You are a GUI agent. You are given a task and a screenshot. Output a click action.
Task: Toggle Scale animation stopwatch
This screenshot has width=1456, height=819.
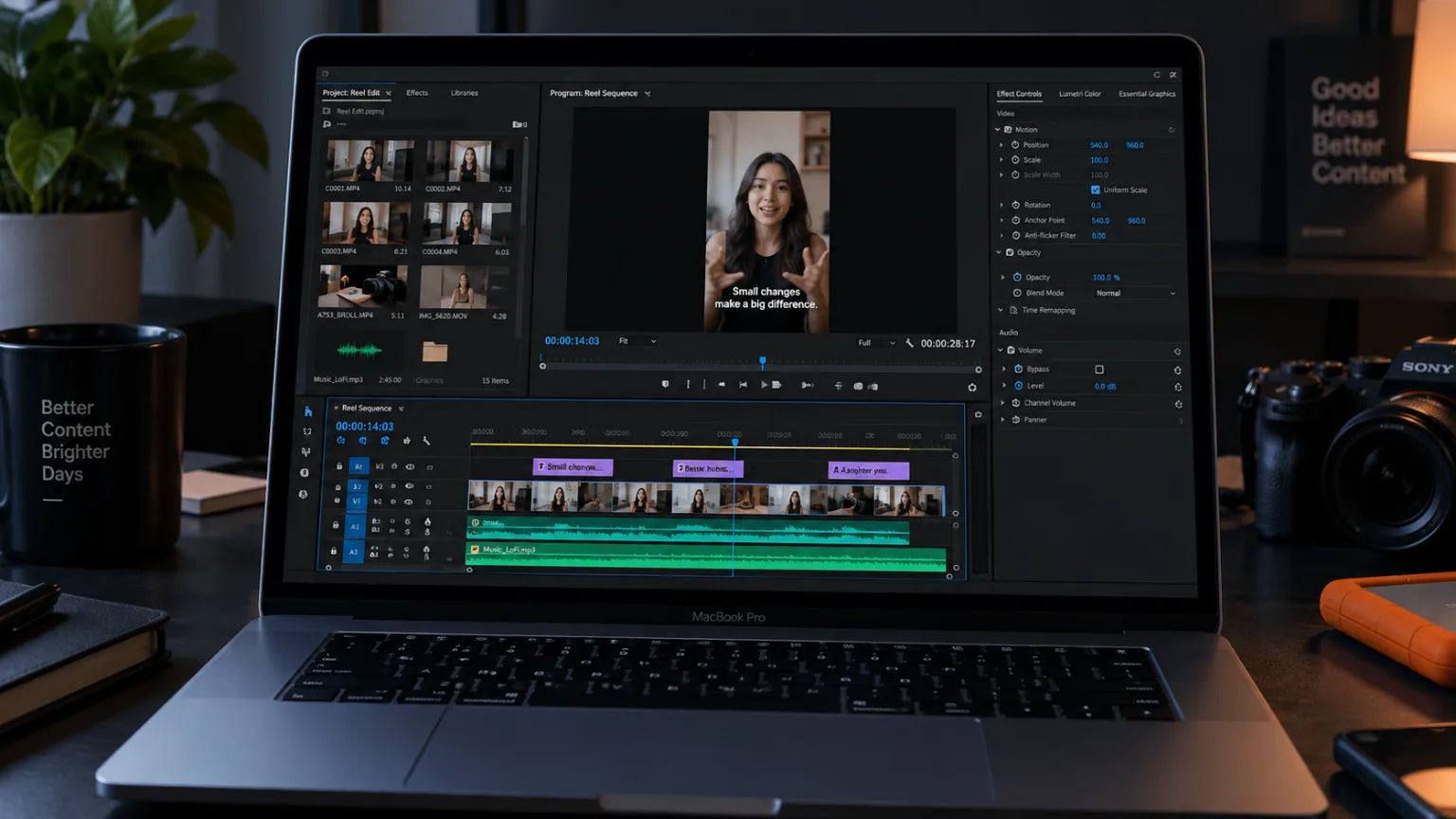pos(1015,160)
